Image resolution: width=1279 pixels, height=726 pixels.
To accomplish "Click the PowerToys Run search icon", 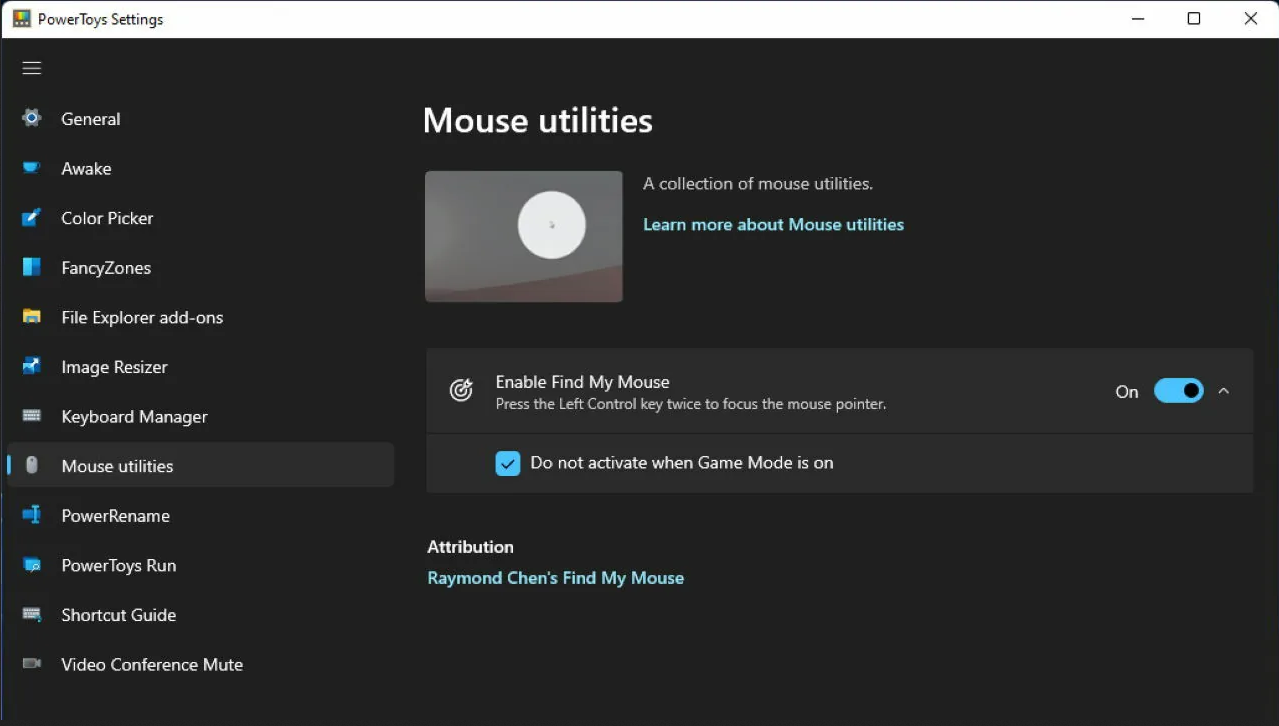I will click(x=32, y=565).
